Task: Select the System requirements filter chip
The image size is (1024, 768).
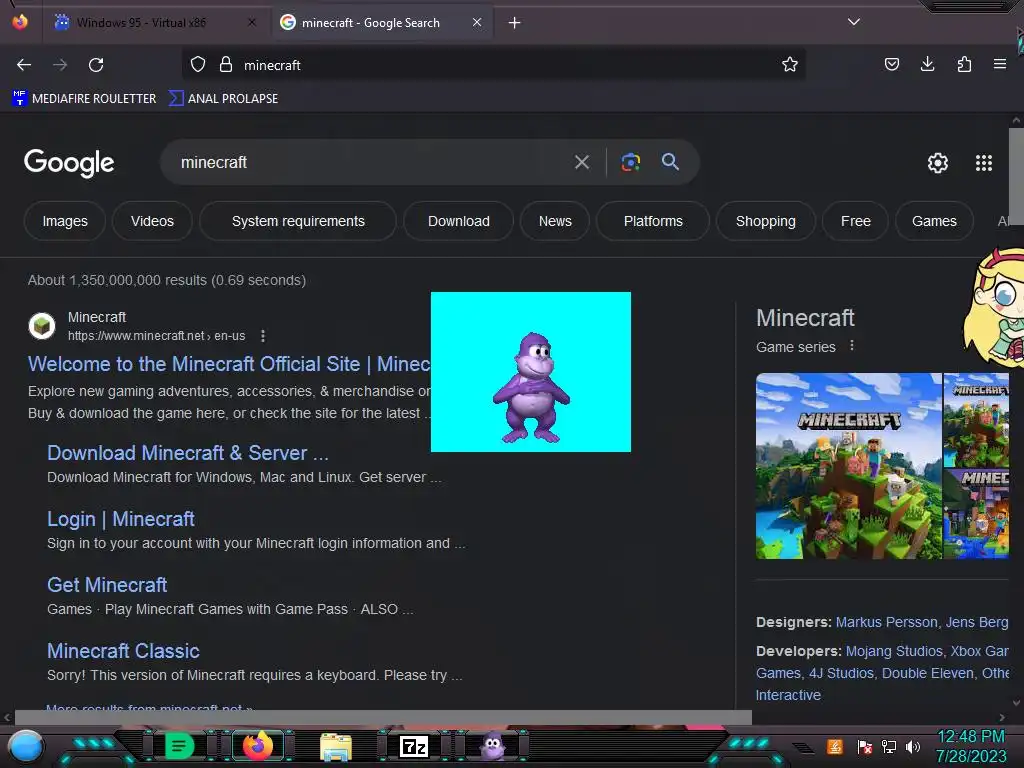Action: 298,221
